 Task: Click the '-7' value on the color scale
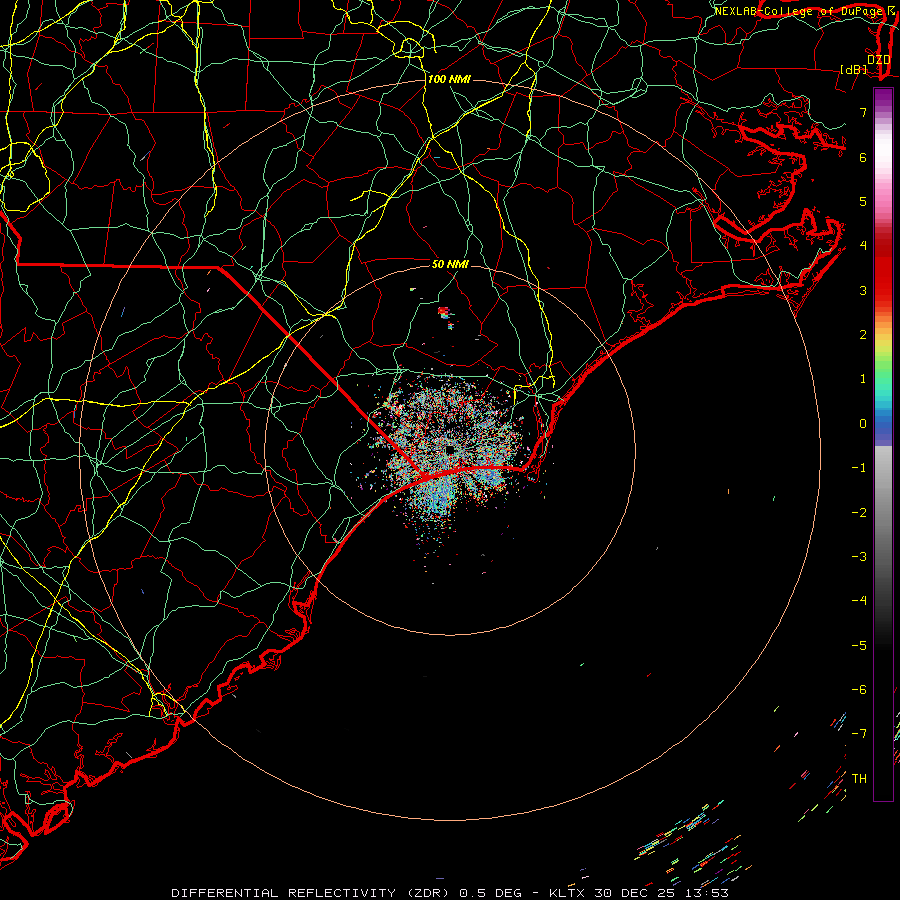click(x=859, y=734)
